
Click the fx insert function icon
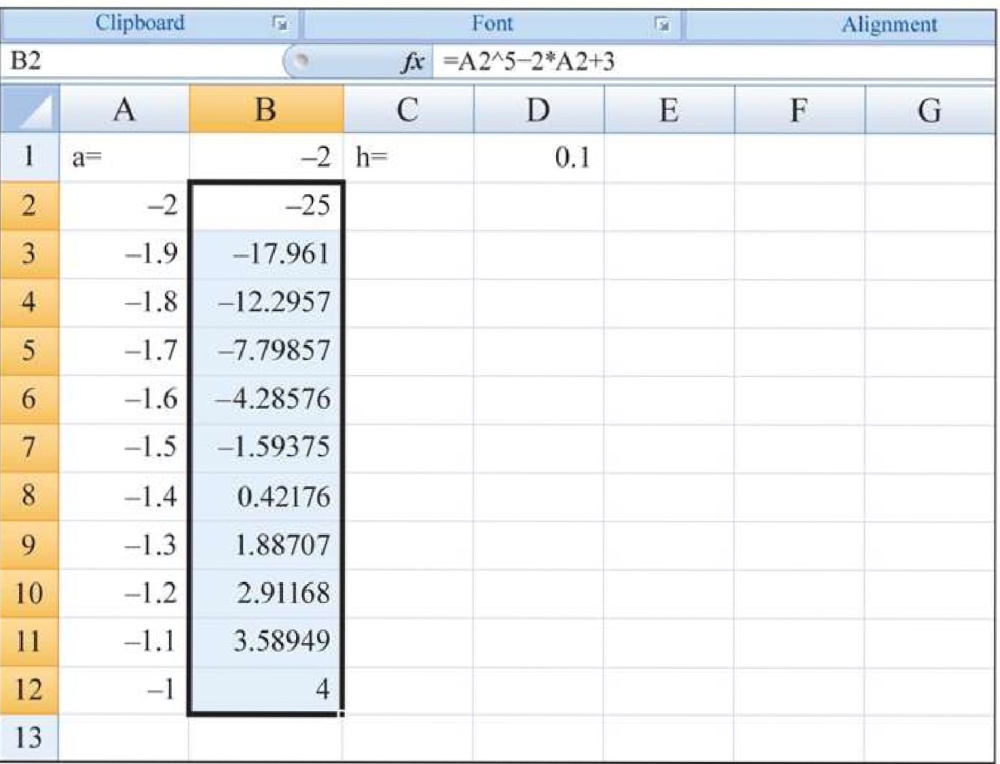[x=412, y=62]
